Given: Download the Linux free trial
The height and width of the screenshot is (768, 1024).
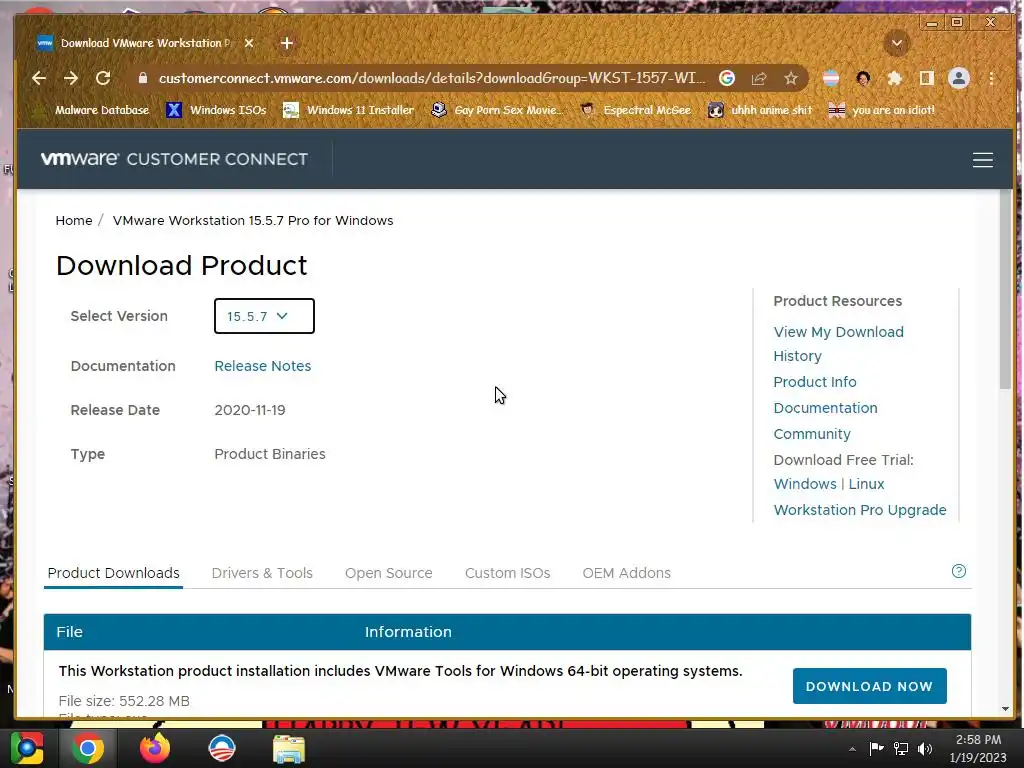Looking at the screenshot, I should (x=866, y=484).
